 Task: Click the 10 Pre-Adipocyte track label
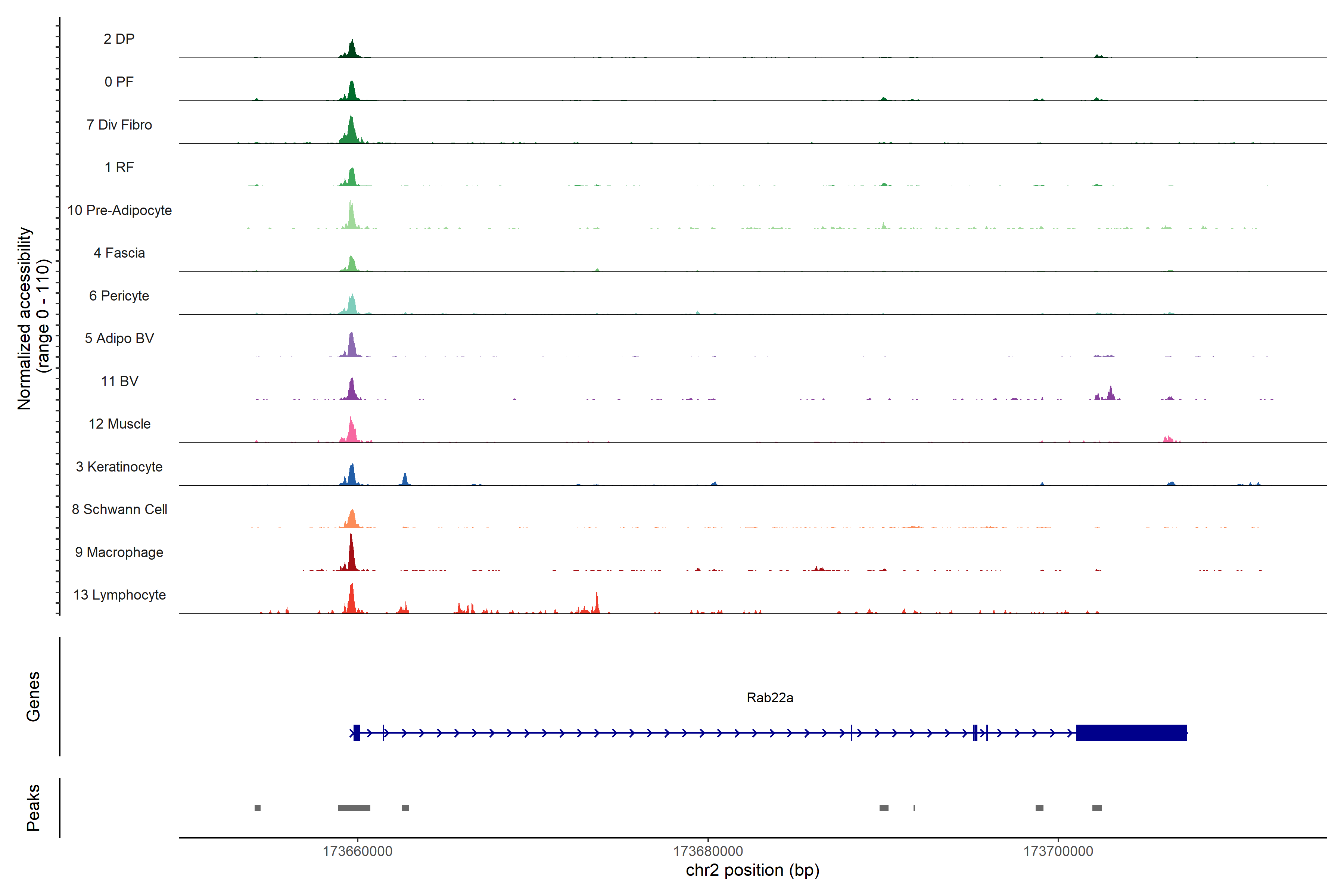click(119, 210)
